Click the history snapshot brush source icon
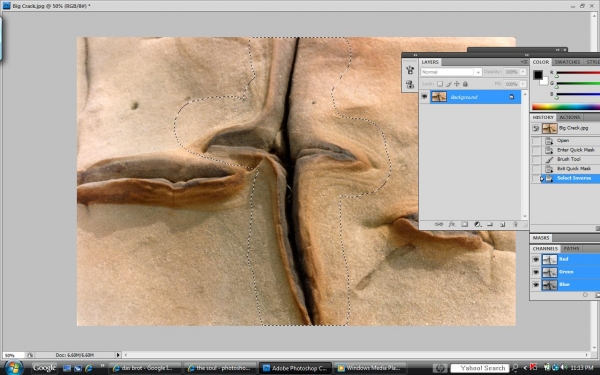 [536, 129]
